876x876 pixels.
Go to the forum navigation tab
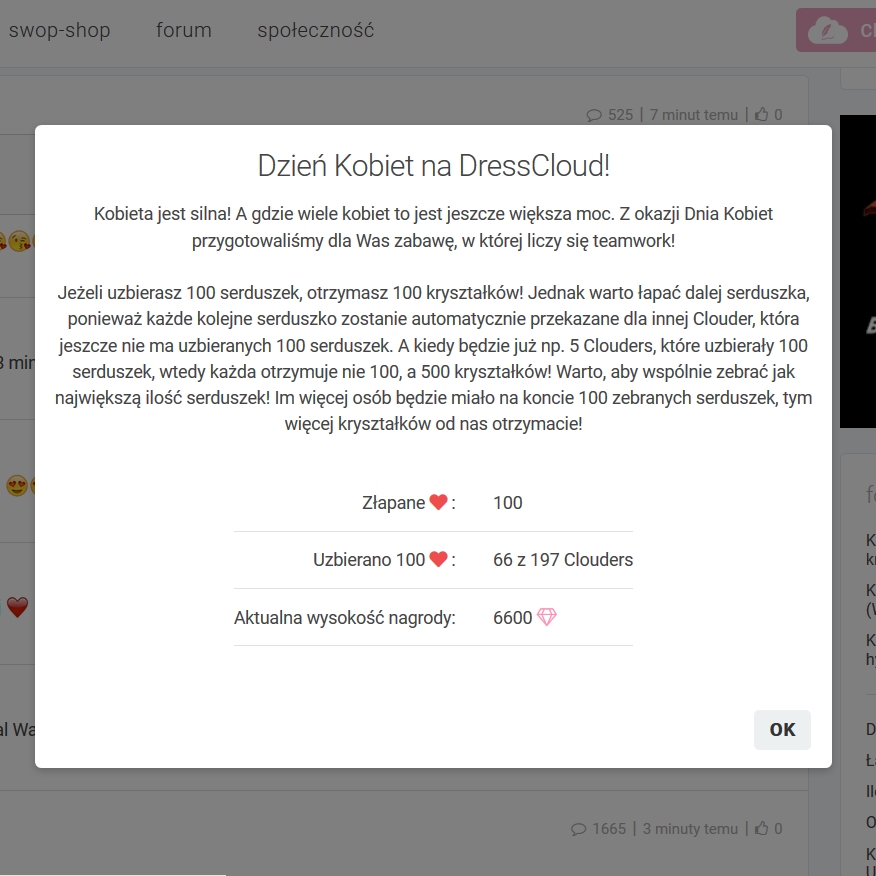[184, 30]
